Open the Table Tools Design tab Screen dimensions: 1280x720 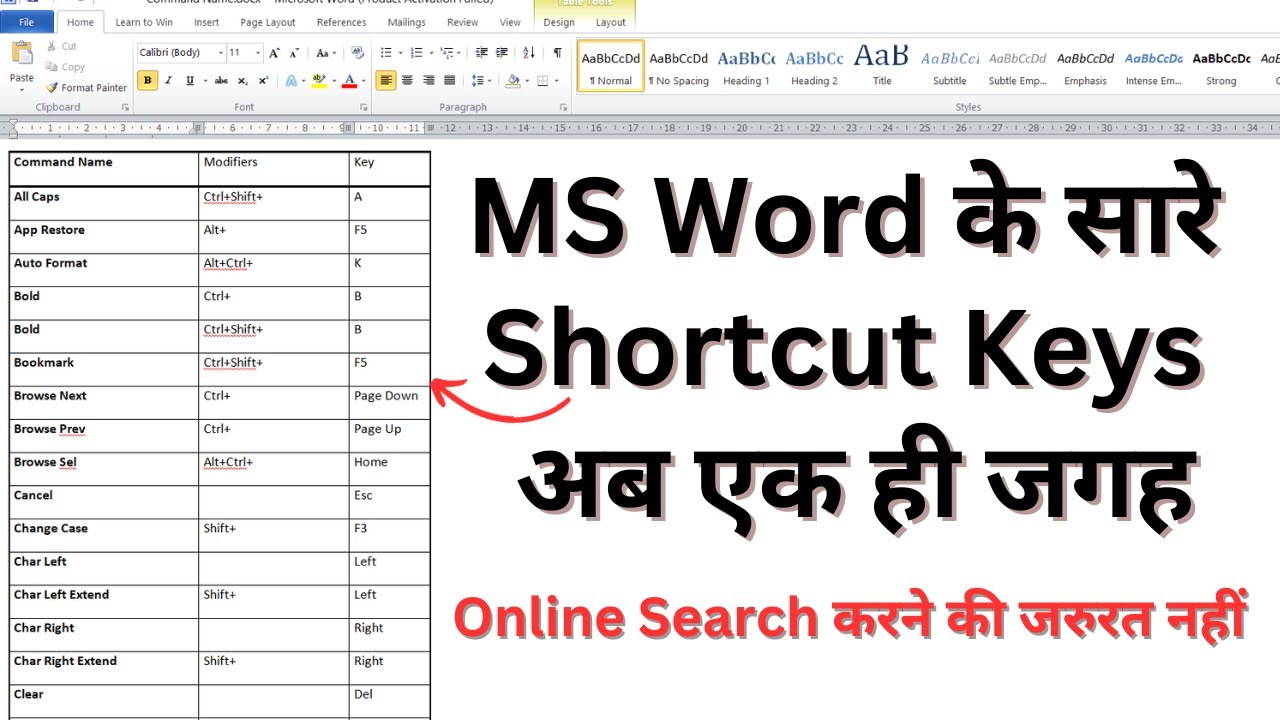tap(559, 22)
